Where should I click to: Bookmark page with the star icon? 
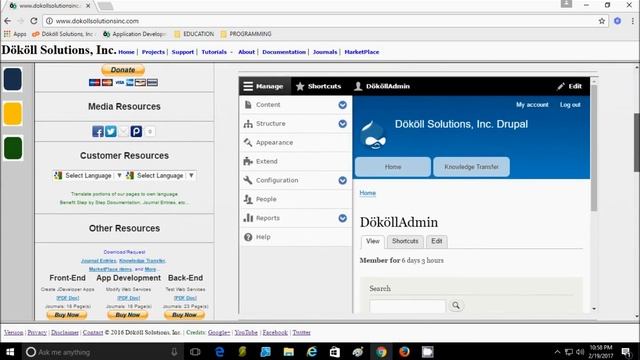(602, 21)
